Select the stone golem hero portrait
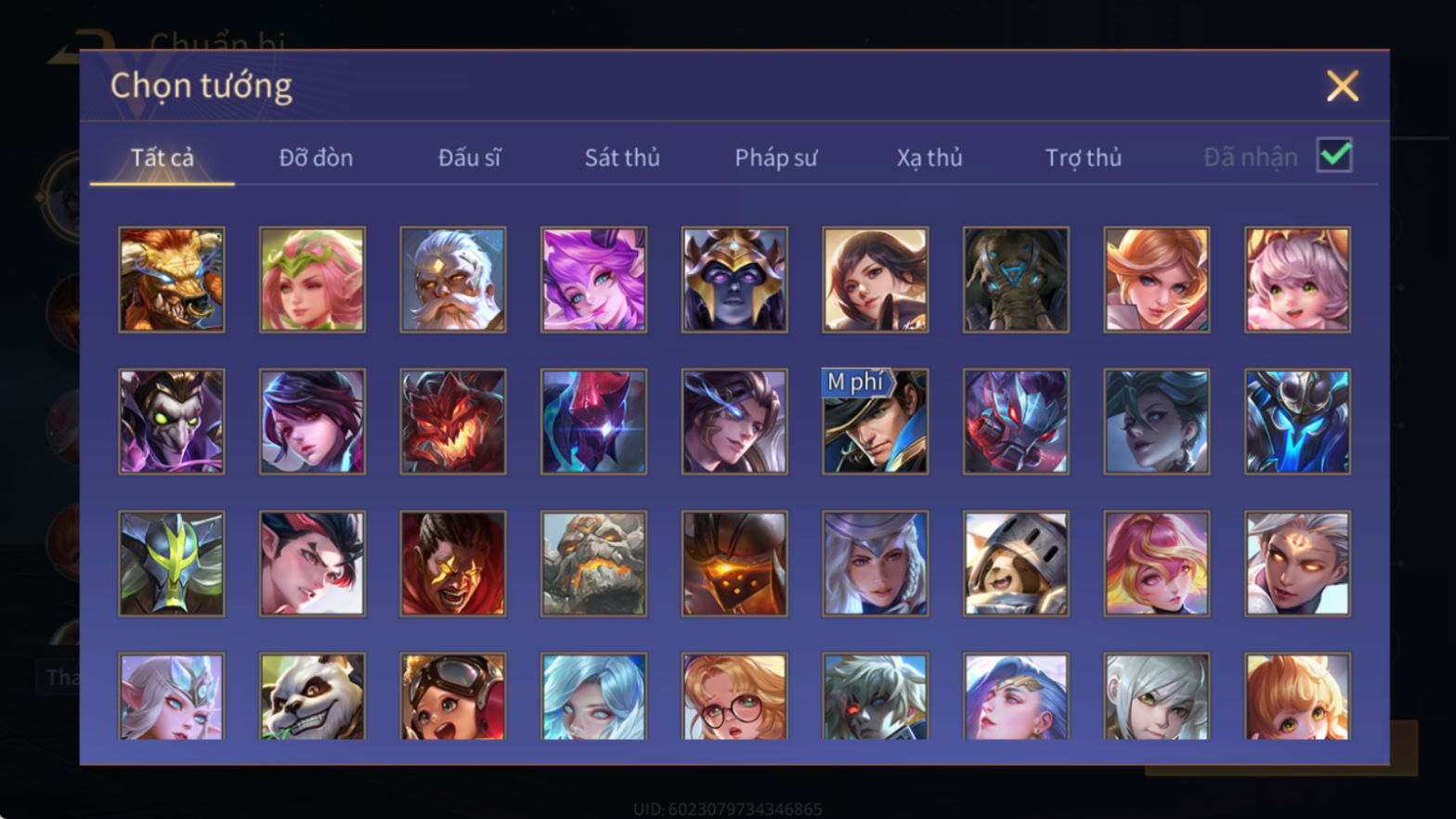 [594, 563]
